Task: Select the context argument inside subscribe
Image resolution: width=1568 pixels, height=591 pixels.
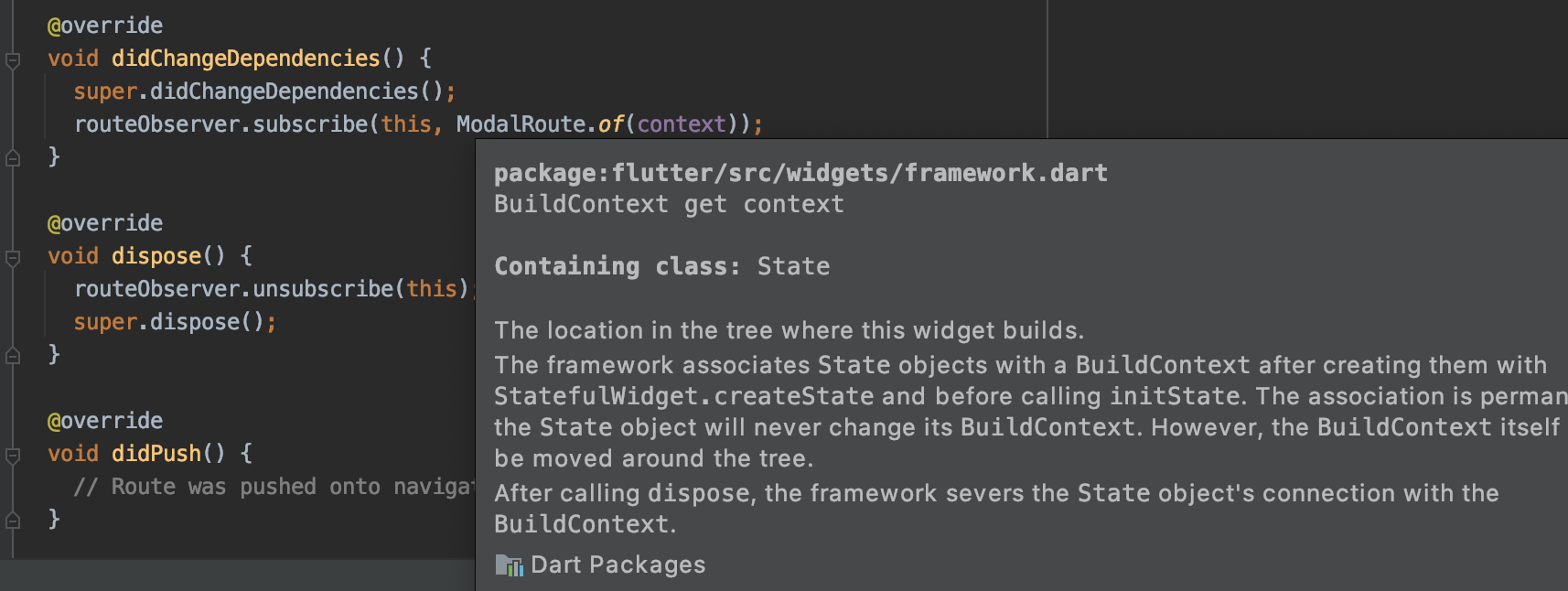Action: 680,124
